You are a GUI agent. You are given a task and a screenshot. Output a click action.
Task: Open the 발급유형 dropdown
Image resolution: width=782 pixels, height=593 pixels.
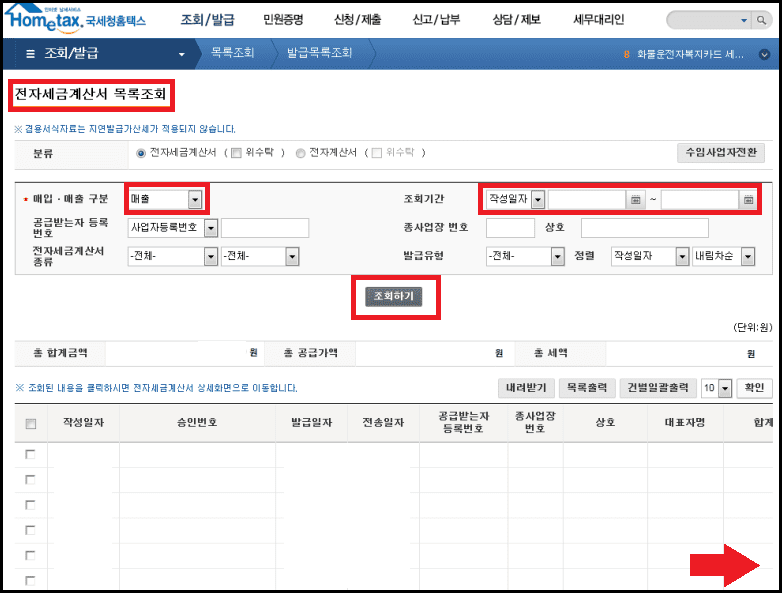(x=525, y=256)
